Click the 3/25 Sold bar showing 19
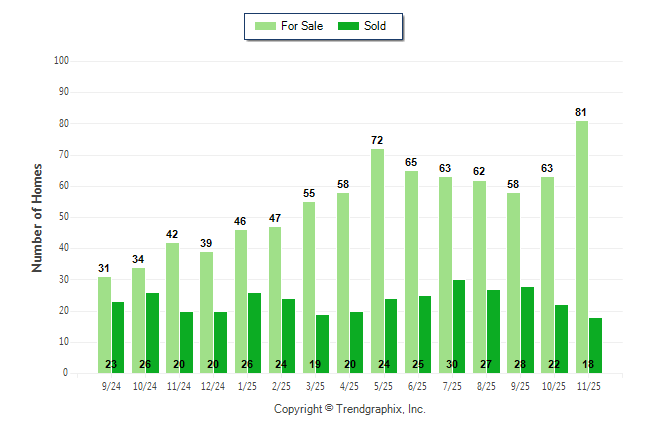646x434 pixels. (323, 343)
